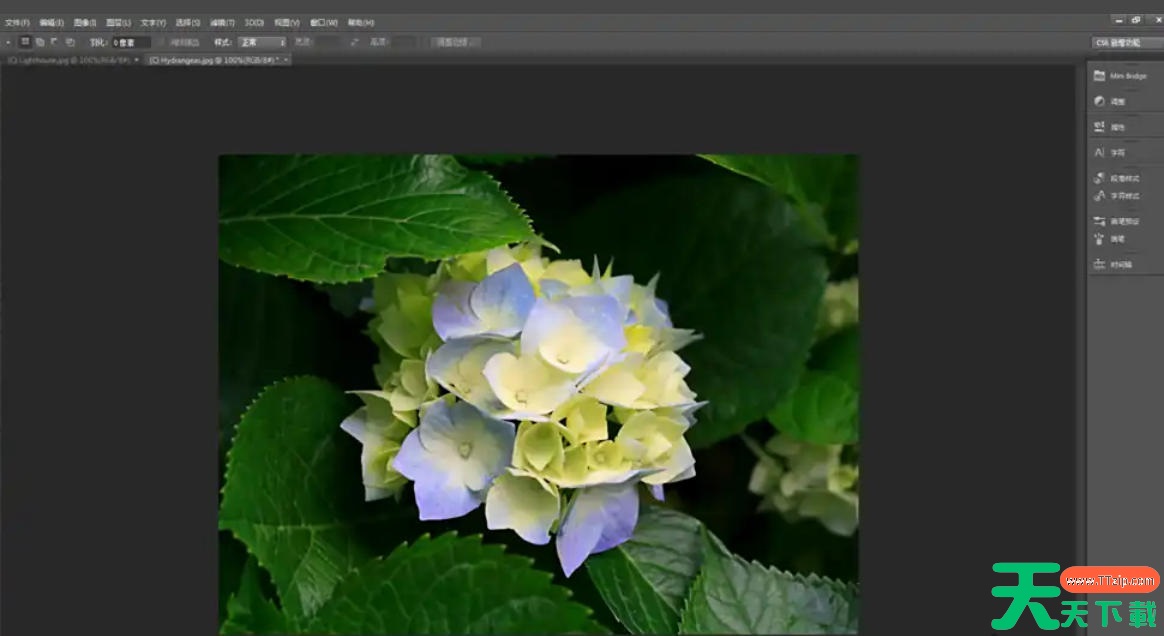Click the Feather value input field

[x=130, y=43]
